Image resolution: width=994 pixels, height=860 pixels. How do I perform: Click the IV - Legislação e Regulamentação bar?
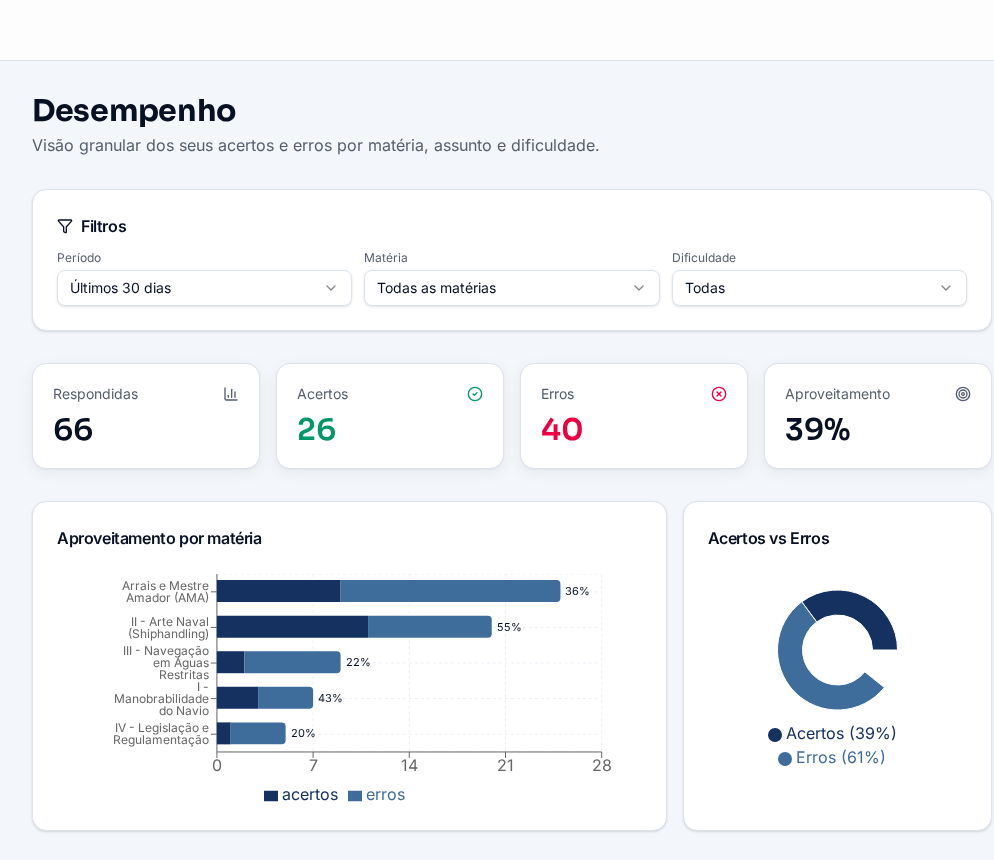coord(251,733)
